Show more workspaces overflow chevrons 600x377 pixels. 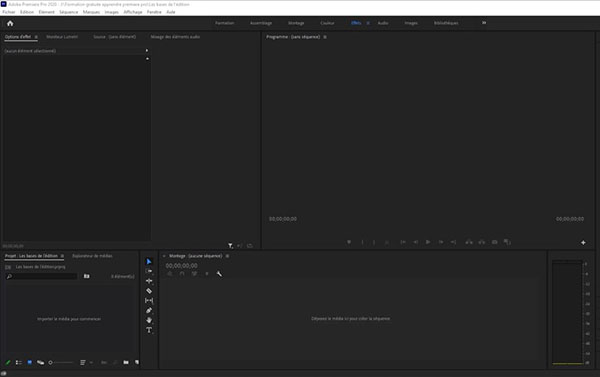pos(484,23)
